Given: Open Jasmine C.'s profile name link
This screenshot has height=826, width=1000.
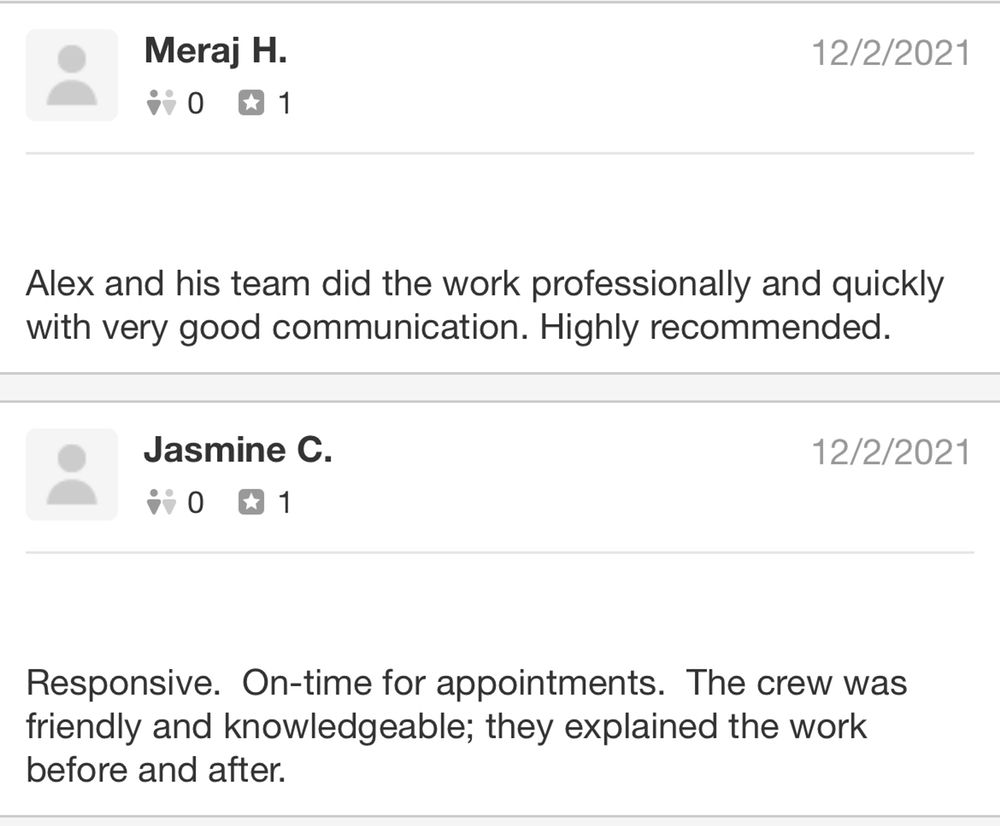Looking at the screenshot, I should 237,451.
